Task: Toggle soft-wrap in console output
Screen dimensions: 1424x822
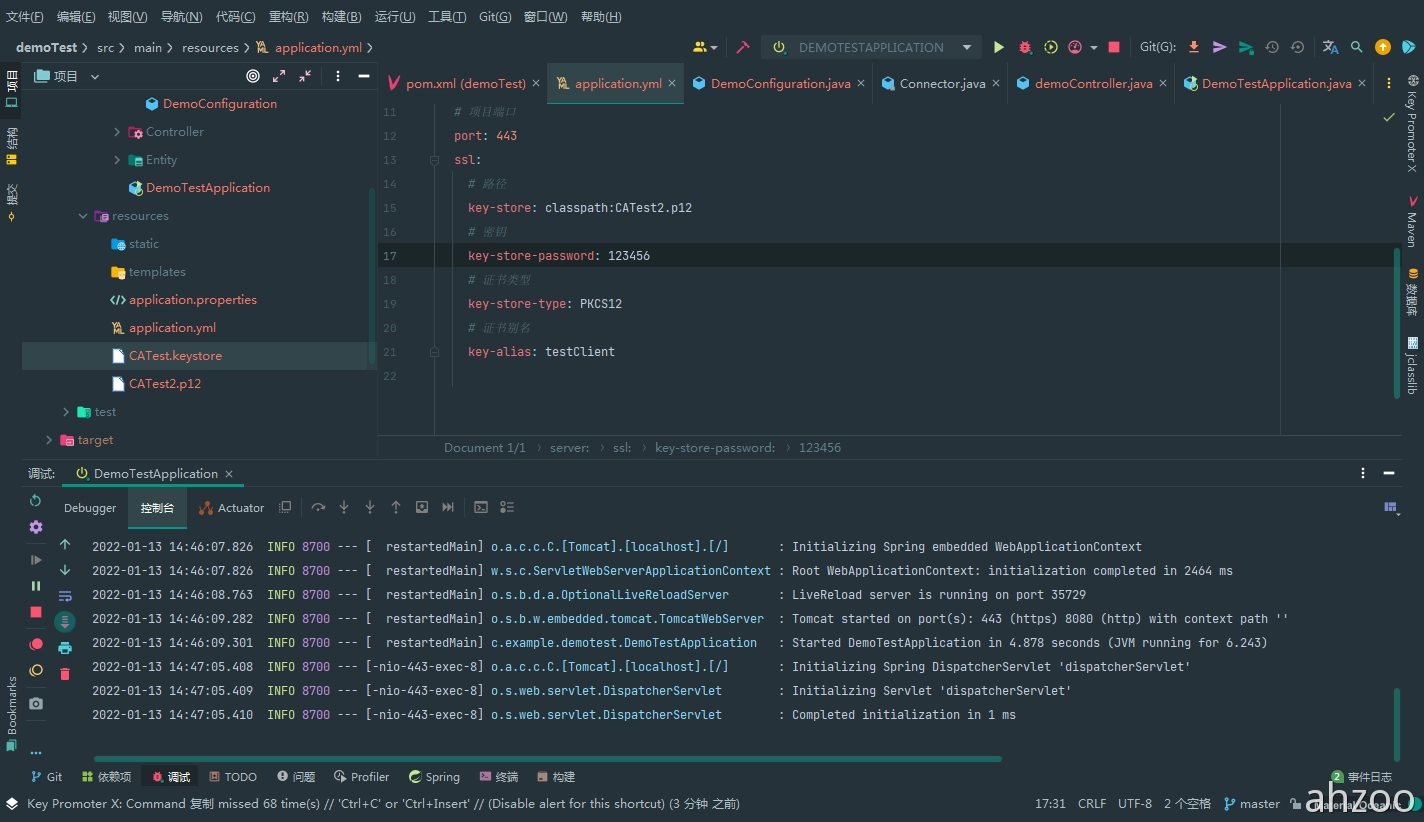Action: coord(65,596)
